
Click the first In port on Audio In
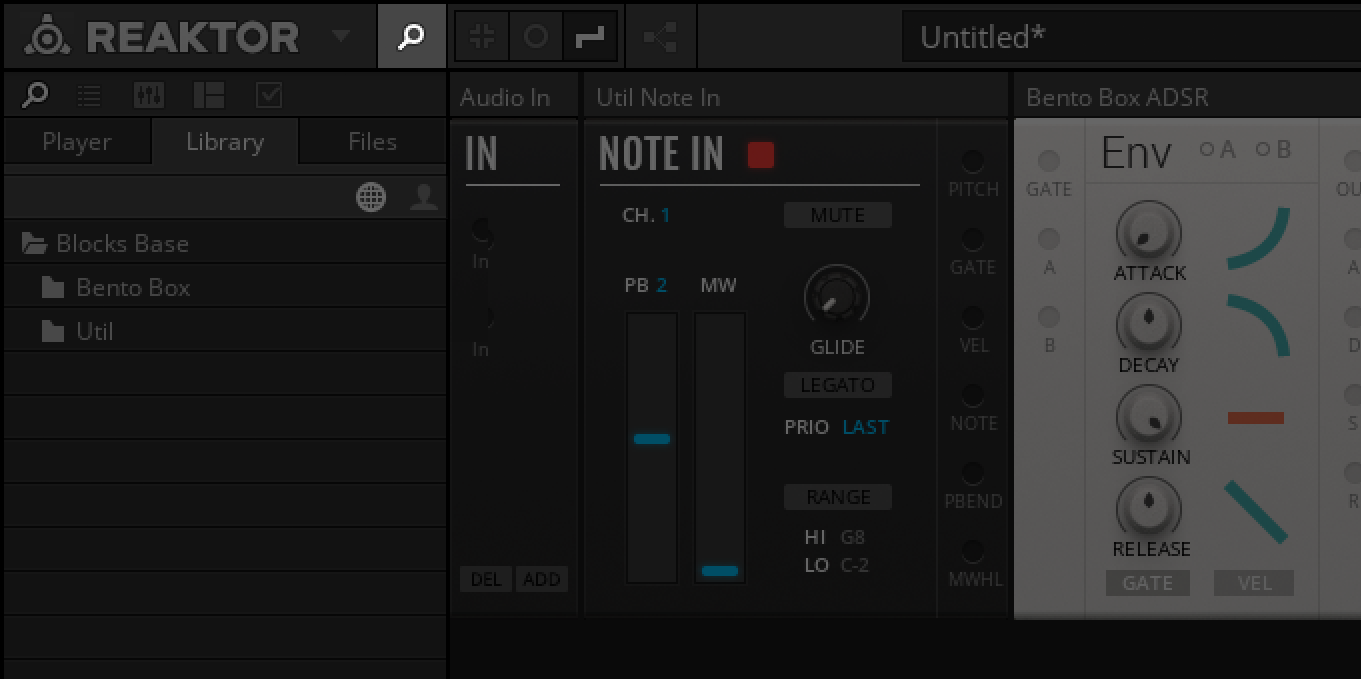coord(482,231)
